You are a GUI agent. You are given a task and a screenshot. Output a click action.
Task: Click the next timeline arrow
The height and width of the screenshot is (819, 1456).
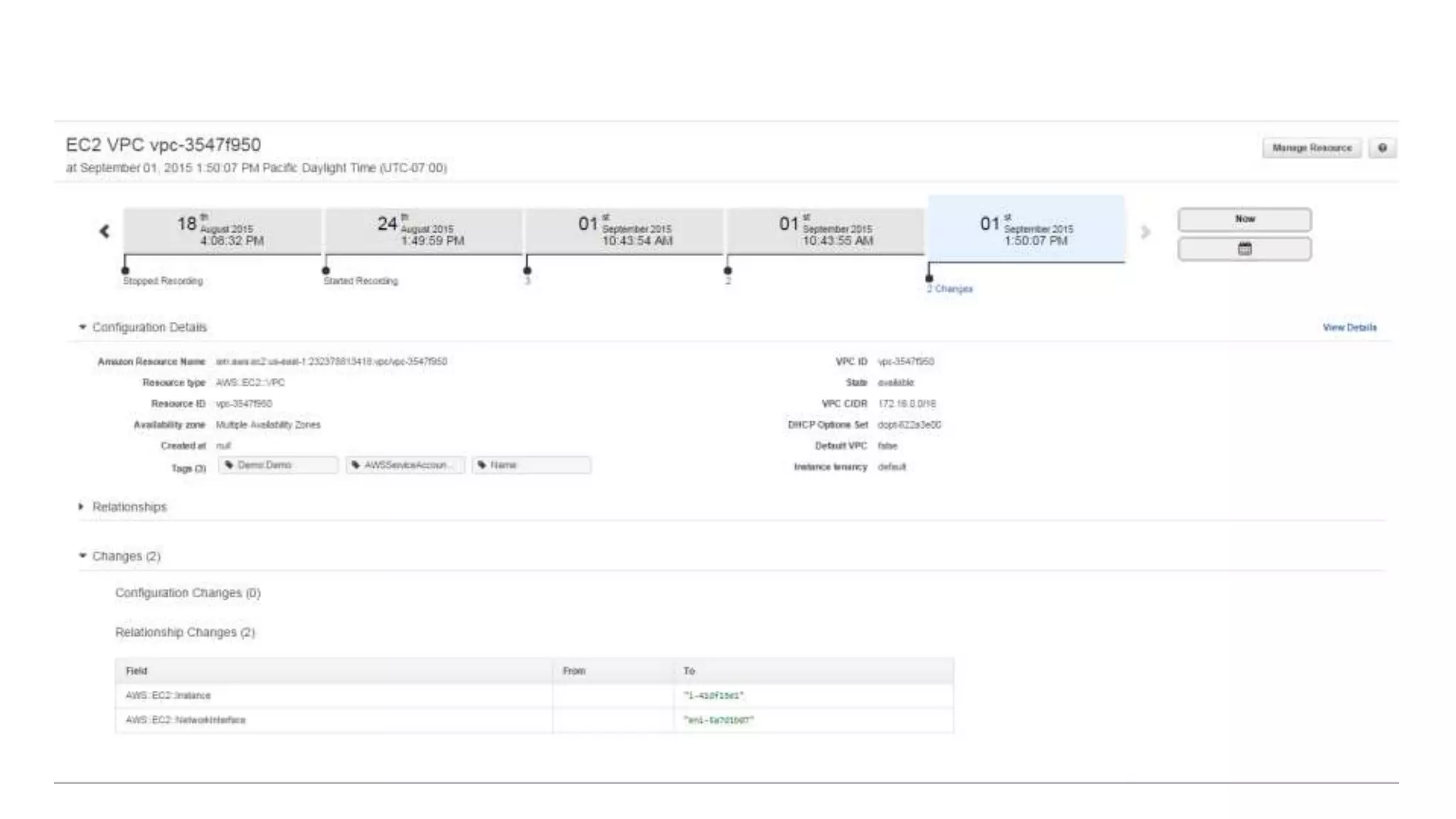tap(1145, 232)
